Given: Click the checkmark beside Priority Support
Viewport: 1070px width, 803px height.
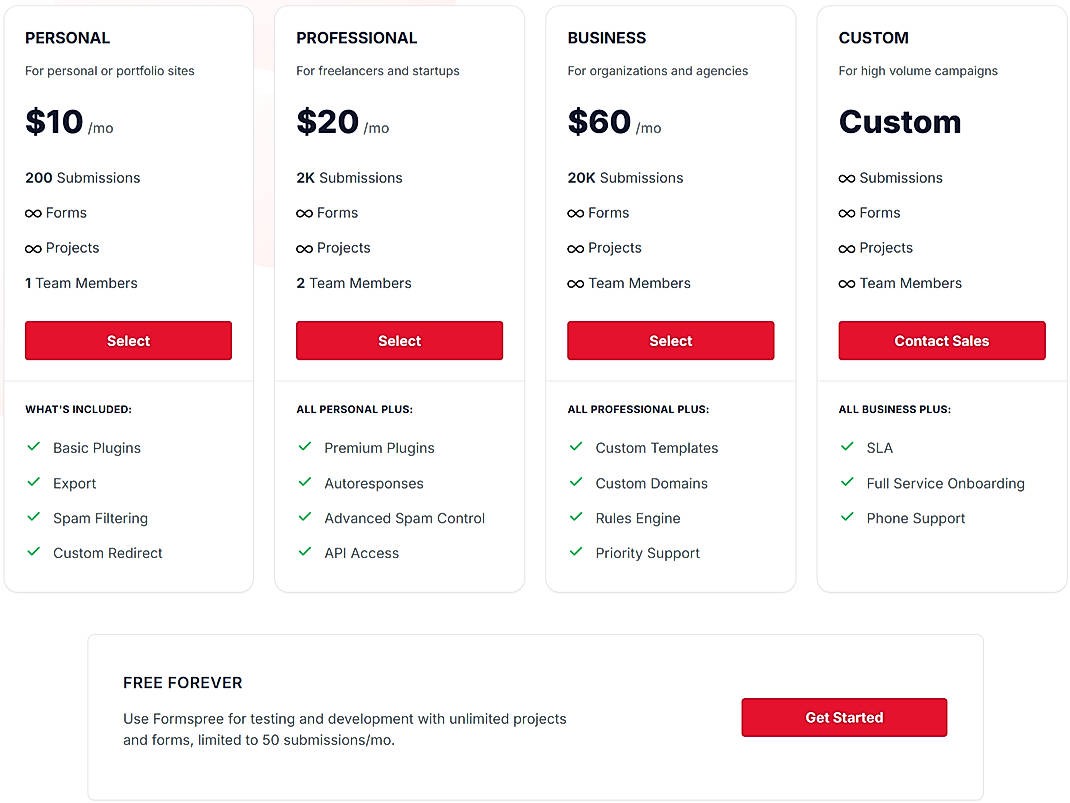Looking at the screenshot, I should coord(576,552).
